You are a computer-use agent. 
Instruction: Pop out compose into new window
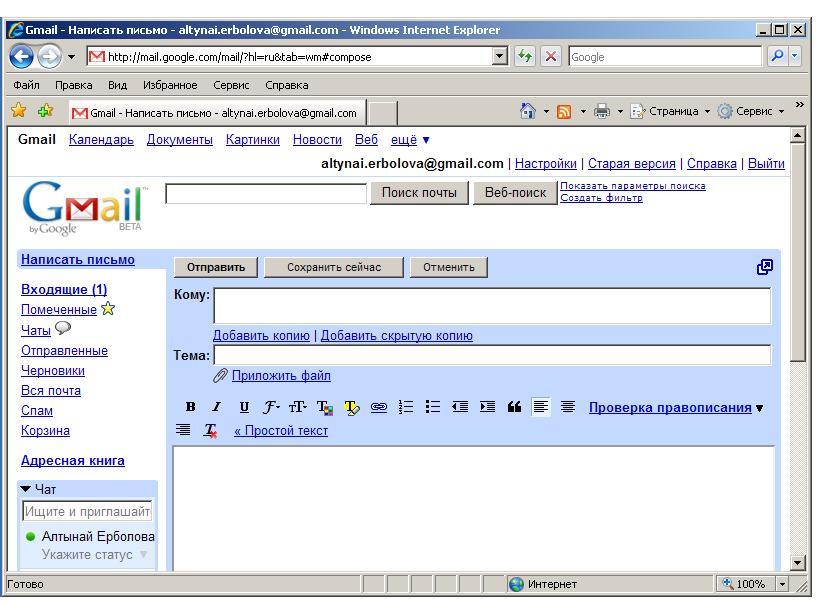[764, 267]
